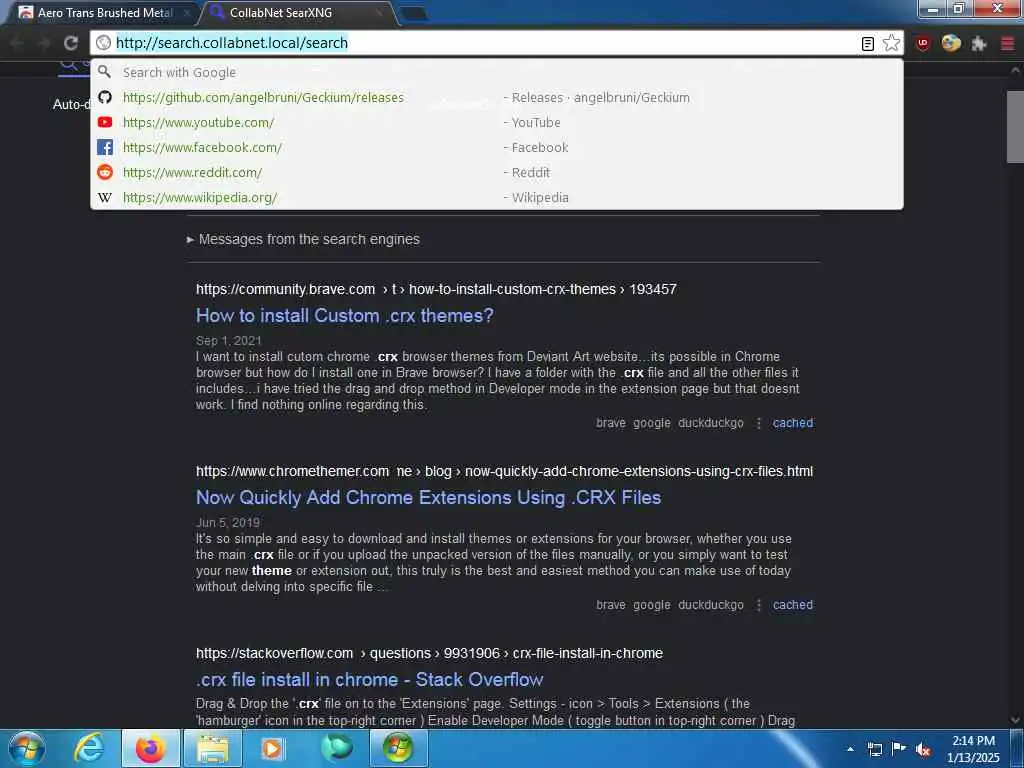Image resolution: width=1024 pixels, height=768 pixels.
Task: Open the network status tray icon
Action: 874,749
